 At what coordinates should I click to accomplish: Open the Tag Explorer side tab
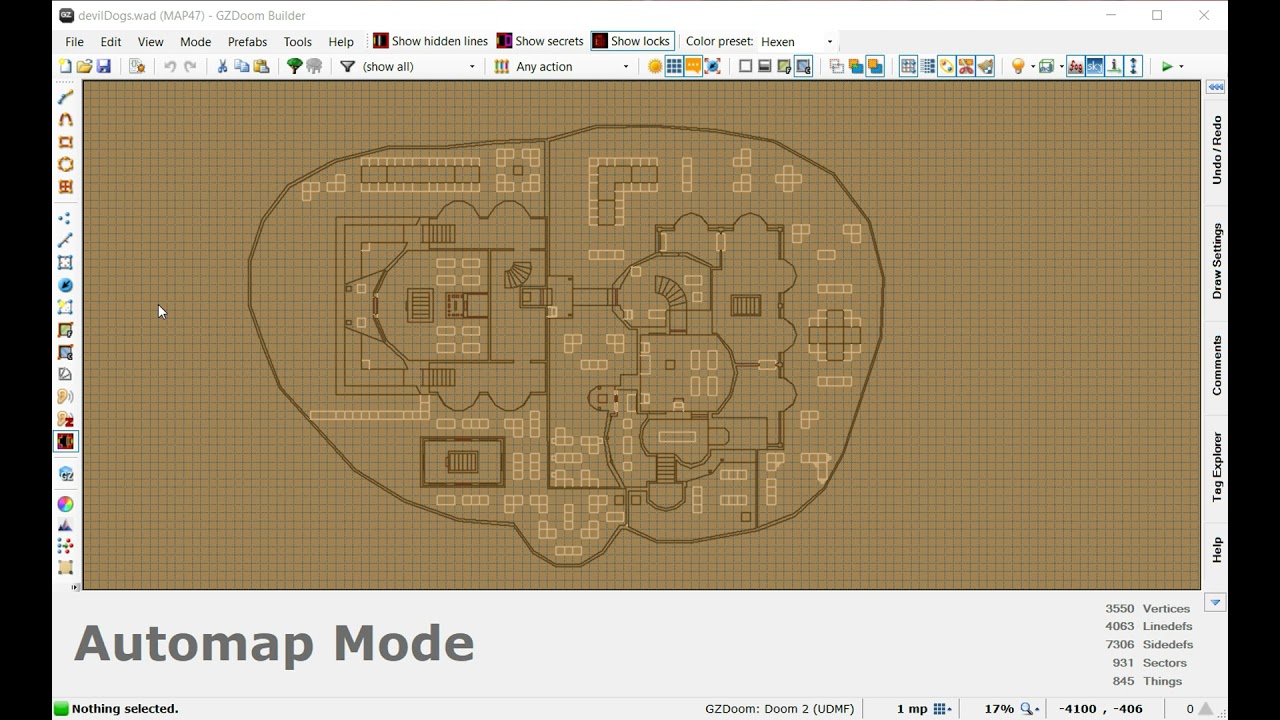point(1216,466)
